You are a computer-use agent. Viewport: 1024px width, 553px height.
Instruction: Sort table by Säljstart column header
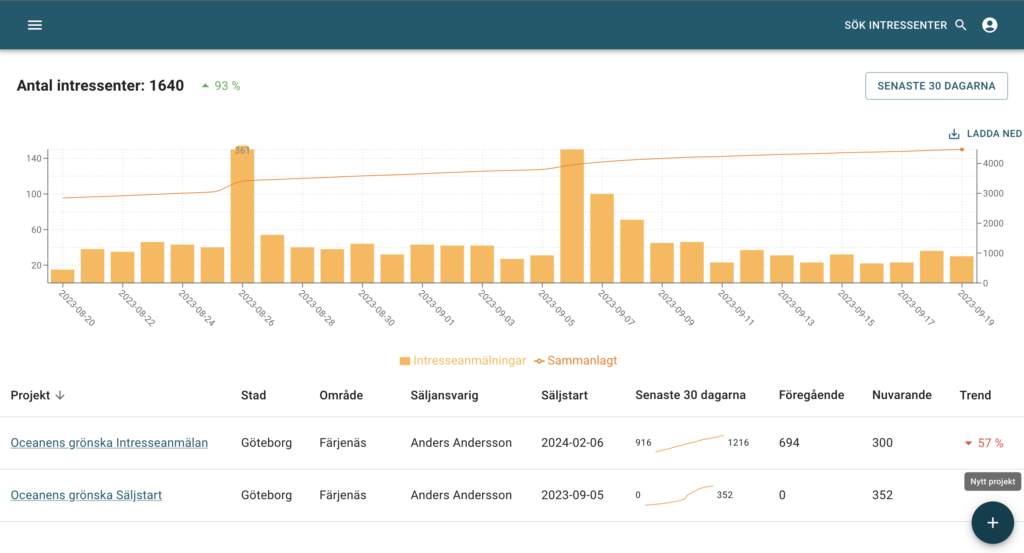click(x=564, y=395)
